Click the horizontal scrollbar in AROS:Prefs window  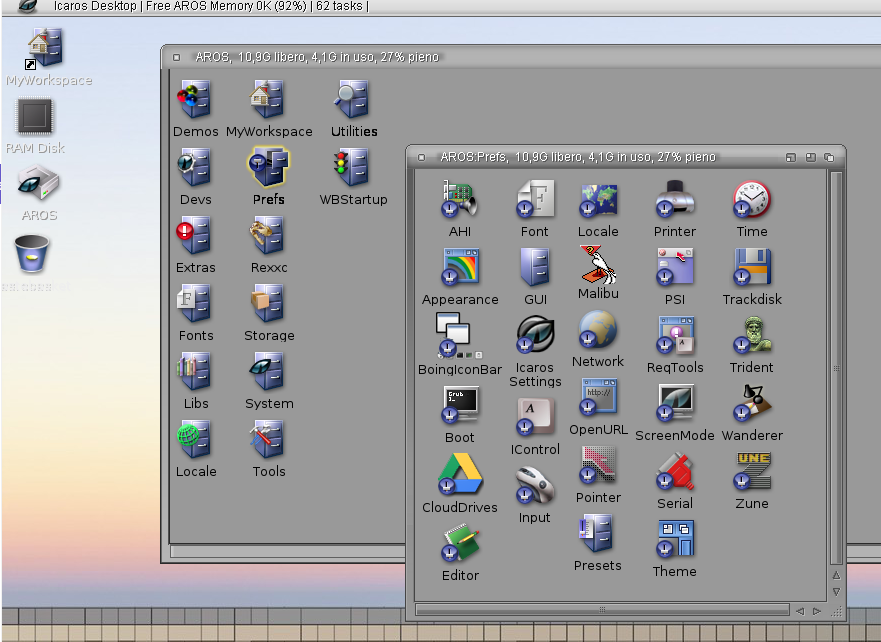click(x=602, y=610)
